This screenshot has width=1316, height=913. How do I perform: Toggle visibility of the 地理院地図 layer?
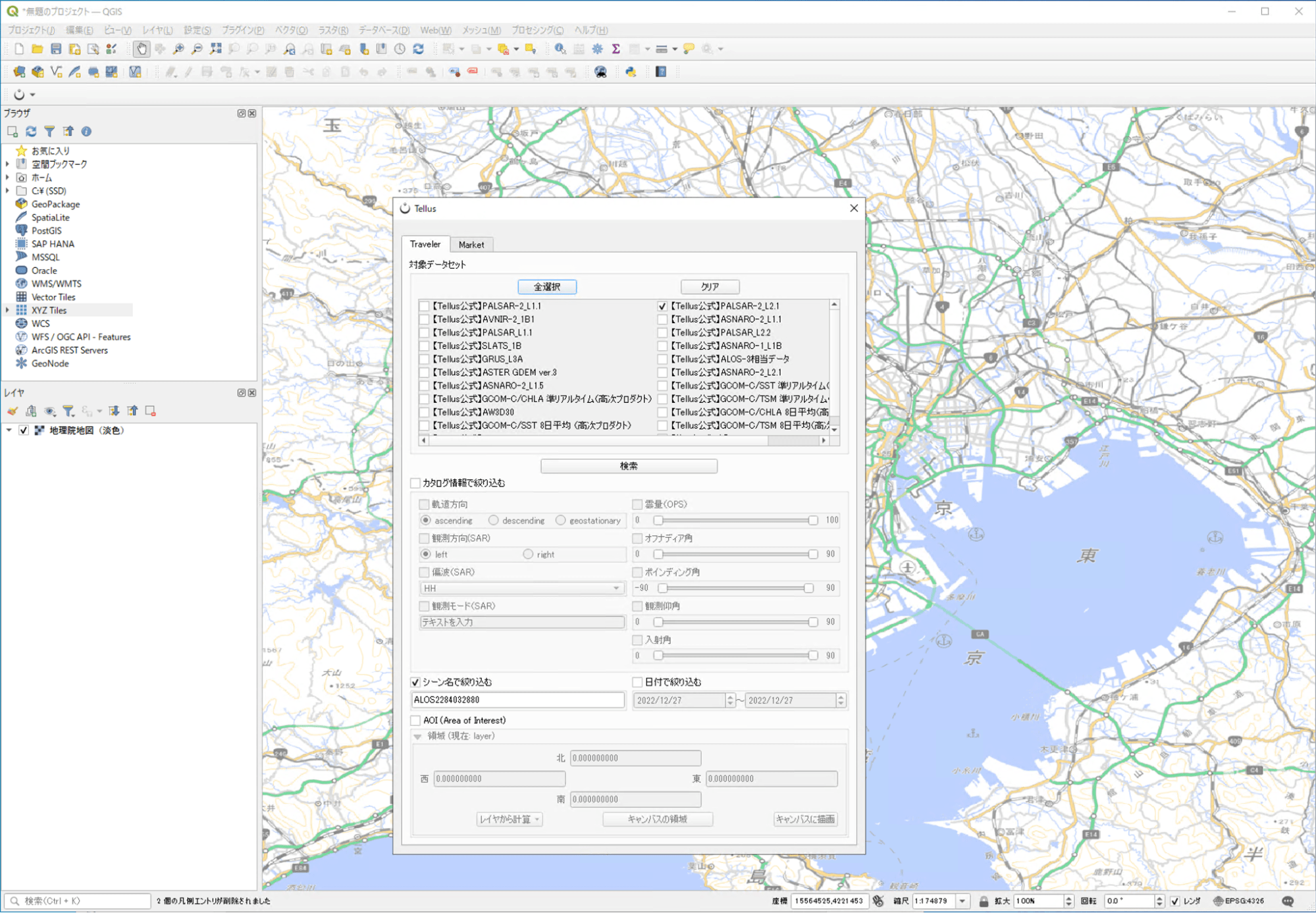point(24,430)
